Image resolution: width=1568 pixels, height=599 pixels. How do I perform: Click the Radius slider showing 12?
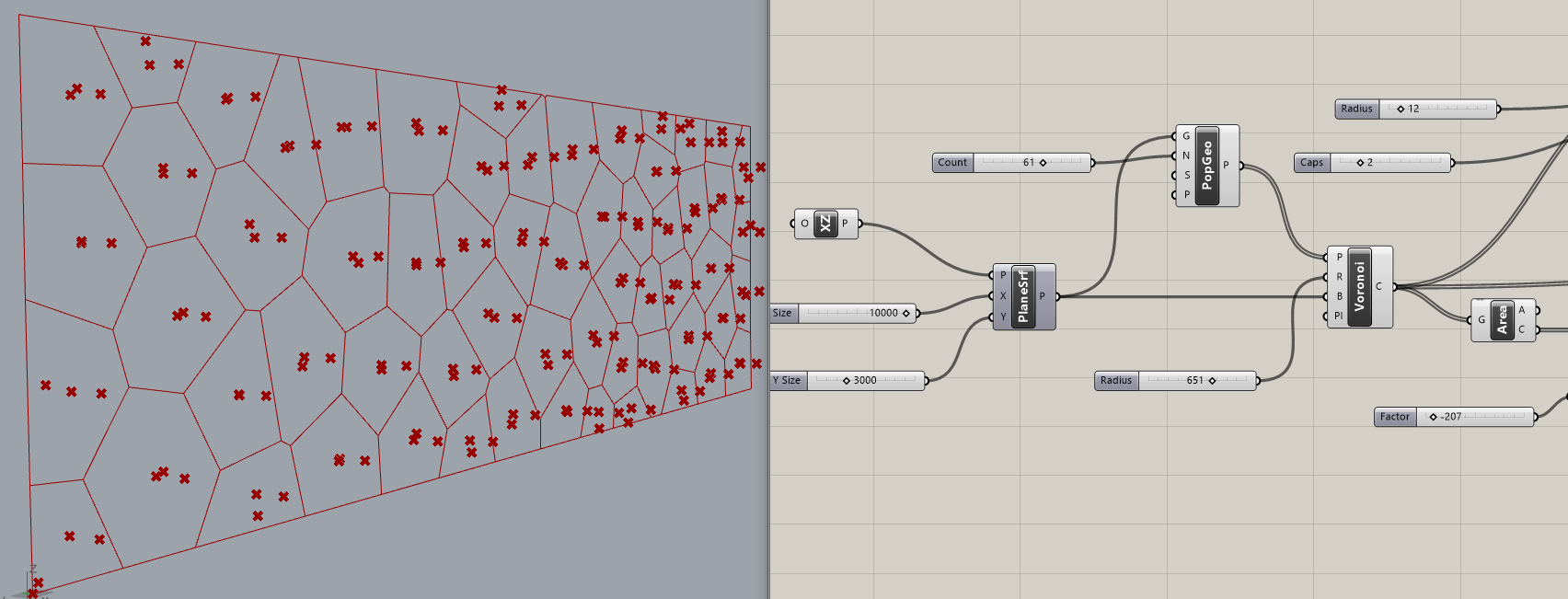point(1437,109)
